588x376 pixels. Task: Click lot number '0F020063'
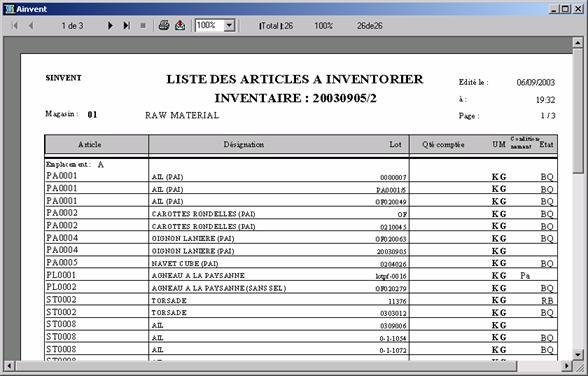click(x=391, y=239)
